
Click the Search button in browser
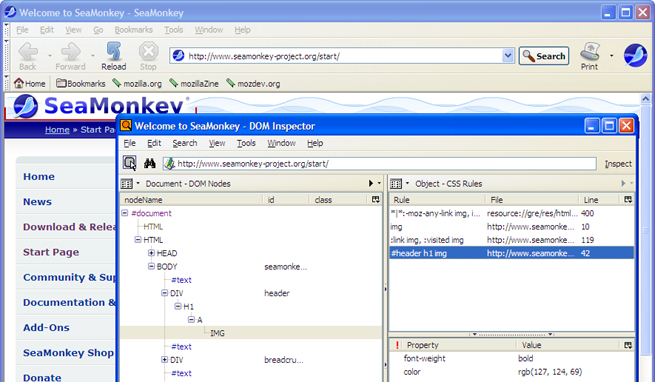(x=544, y=56)
